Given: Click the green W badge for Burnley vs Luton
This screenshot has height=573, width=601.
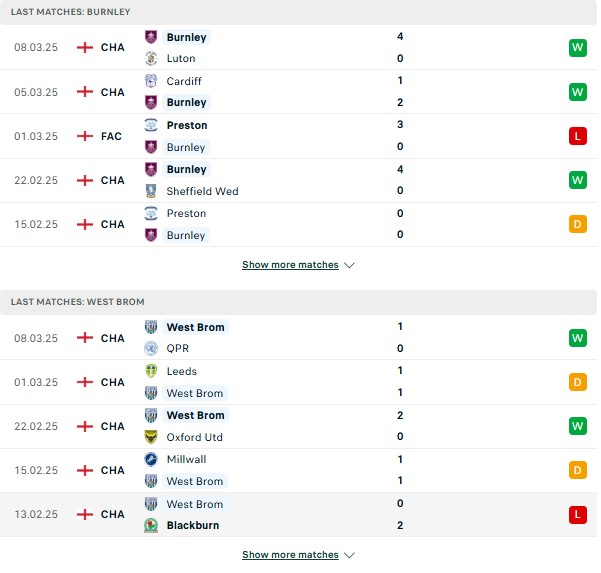Looking at the screenshot, I should (x=578, y=48).
